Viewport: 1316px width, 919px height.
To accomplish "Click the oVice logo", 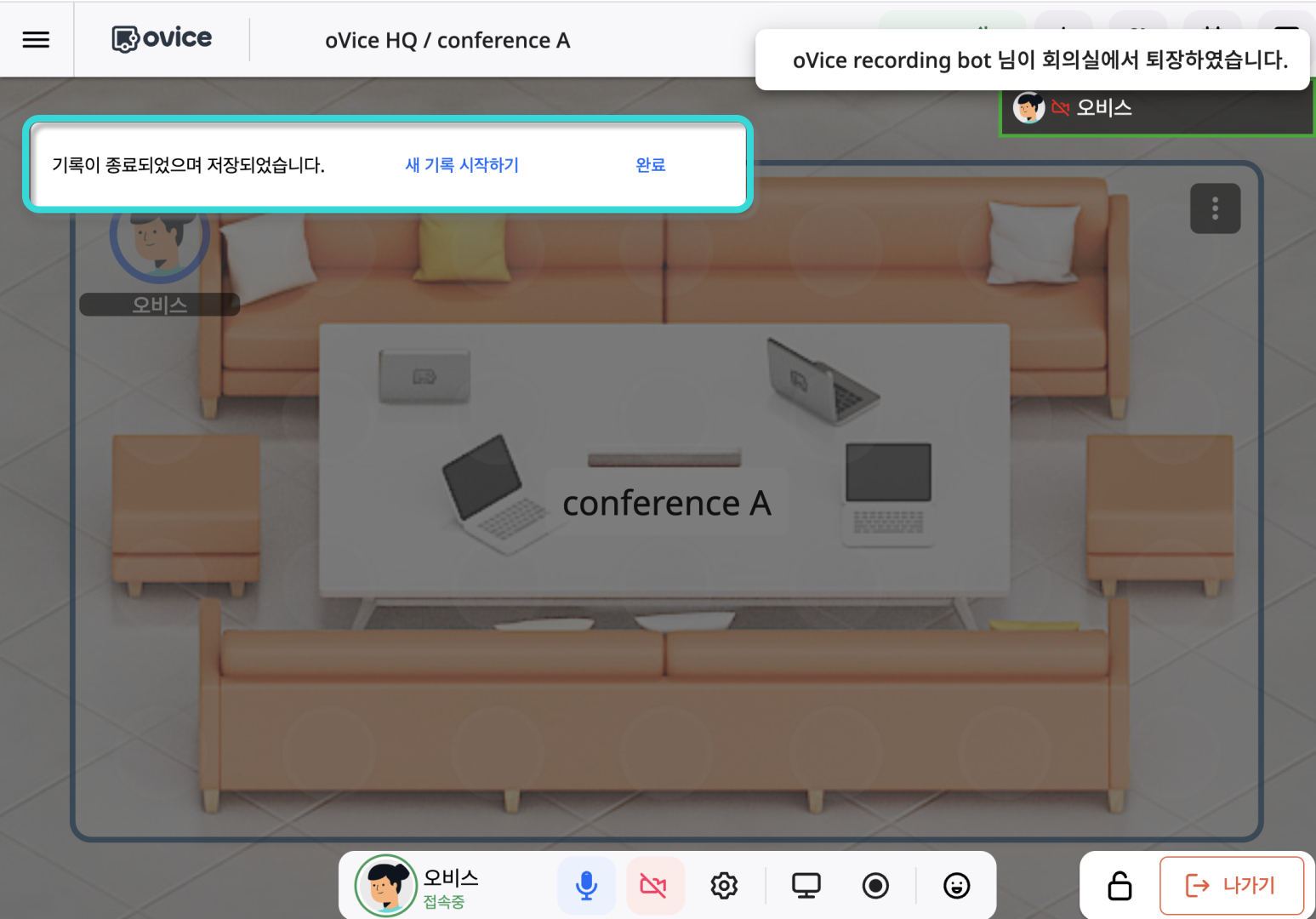I will [x=162, y=39].
